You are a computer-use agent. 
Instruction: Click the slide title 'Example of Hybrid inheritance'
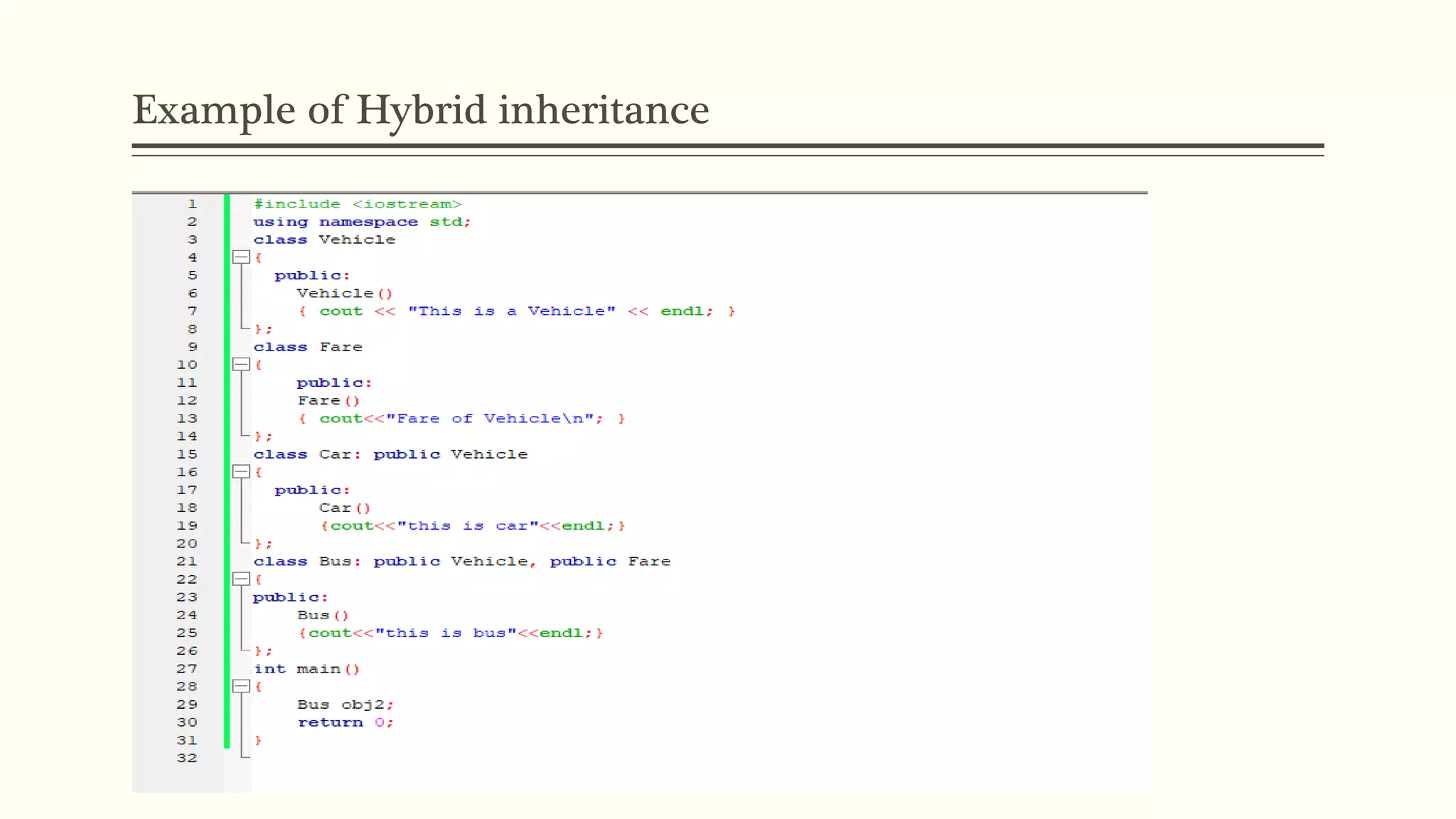pos(421,111)
